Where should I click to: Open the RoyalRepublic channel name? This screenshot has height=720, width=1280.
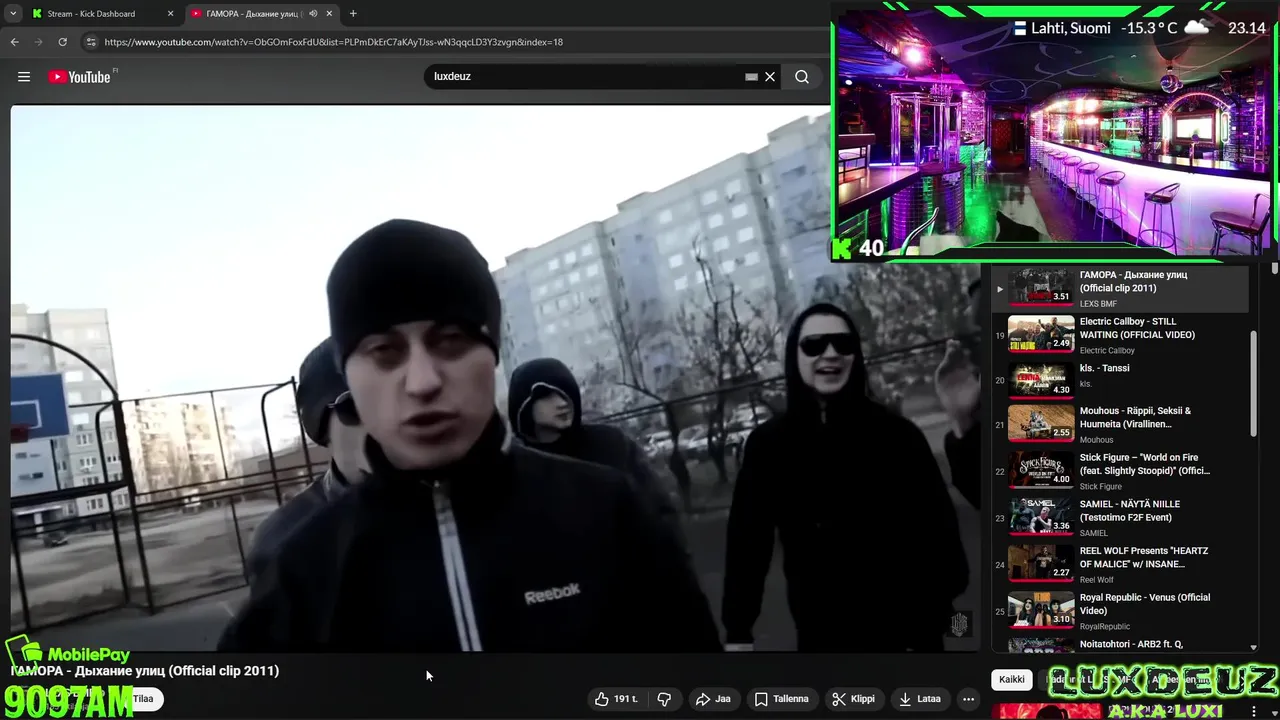coord(1107,627)
